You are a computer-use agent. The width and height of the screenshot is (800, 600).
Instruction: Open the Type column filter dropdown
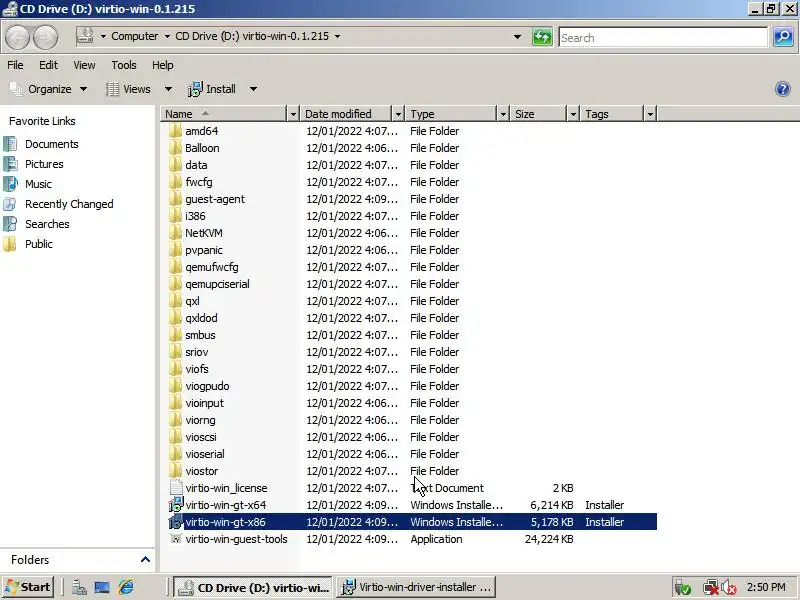[503, 114]
